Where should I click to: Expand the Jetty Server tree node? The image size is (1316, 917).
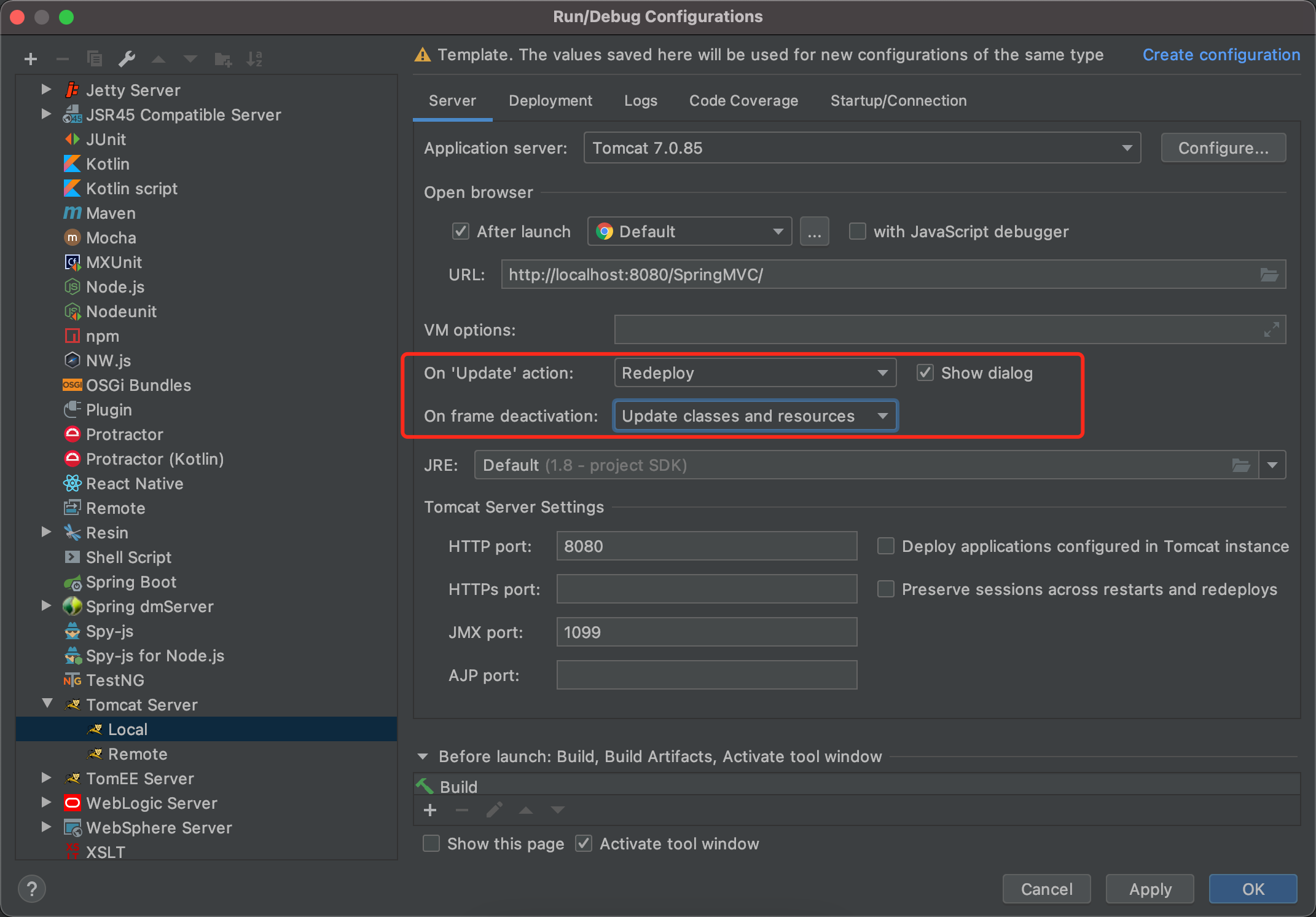coord(46,90)
